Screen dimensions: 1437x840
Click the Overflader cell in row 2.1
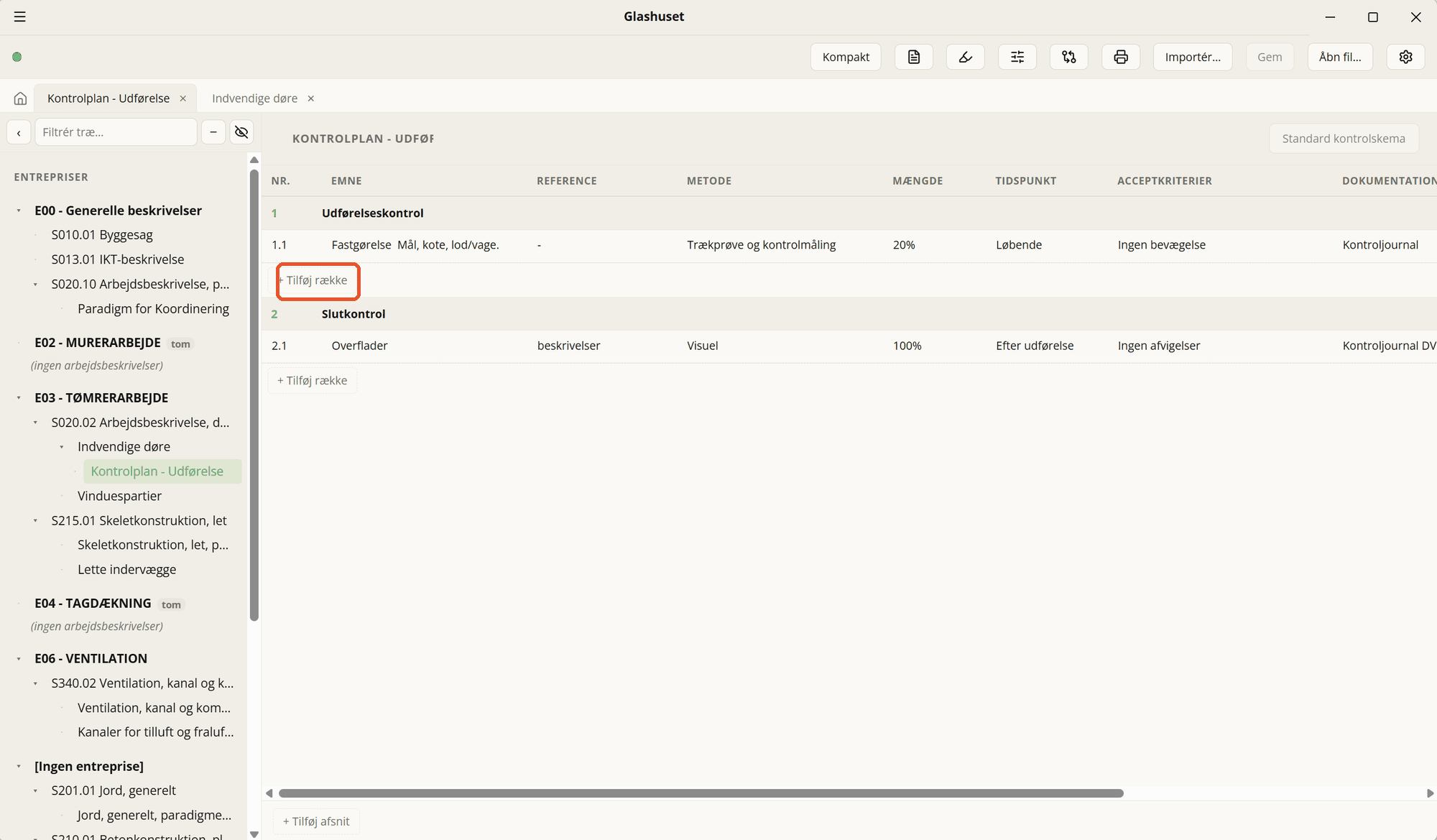pos(359,346)
